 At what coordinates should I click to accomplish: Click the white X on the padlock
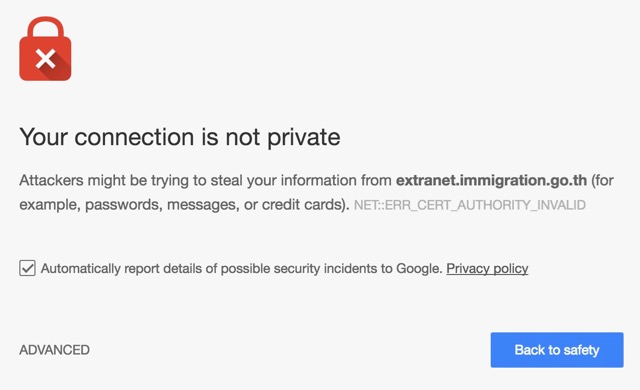(x=45, y=59)
